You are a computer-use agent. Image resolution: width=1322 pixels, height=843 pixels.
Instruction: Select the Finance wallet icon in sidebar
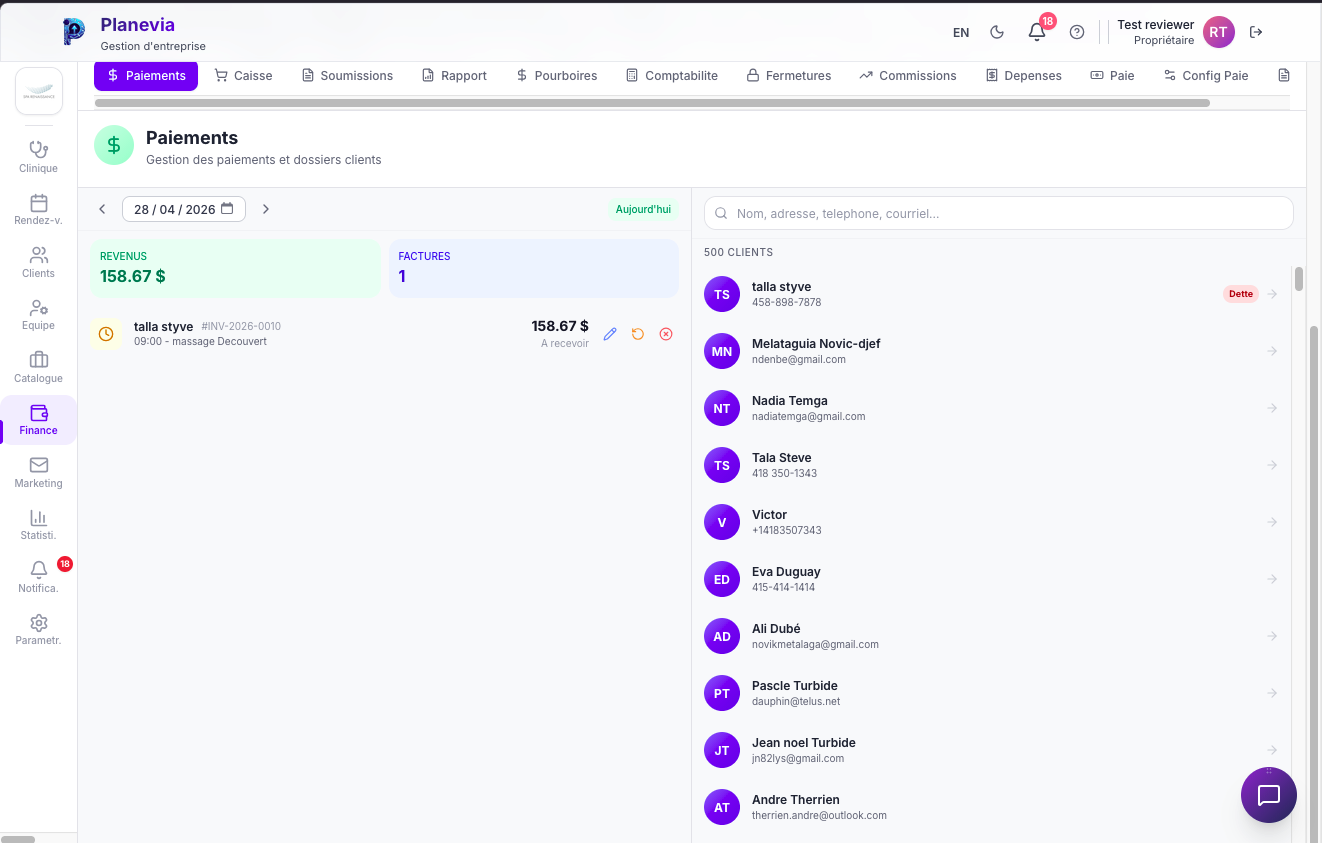[39, 412]
